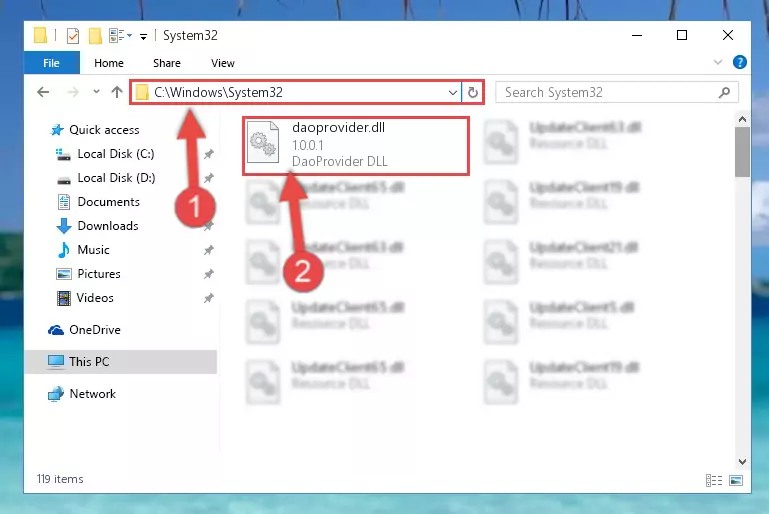The height and width of the screenshot is (514, 769).
Task: Click the pin icon beside Videos
Action: (x=208, y=298)
